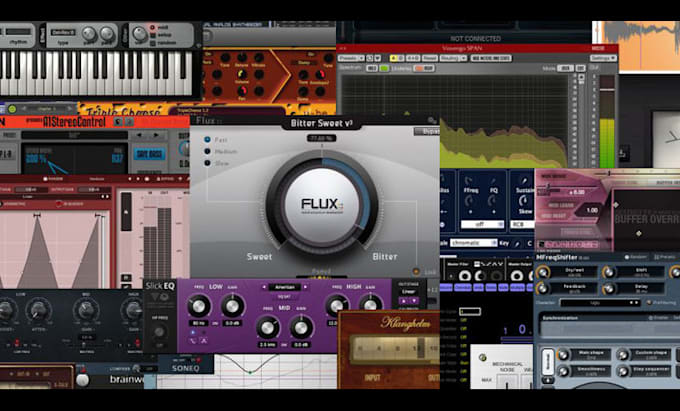Select the Fast radio option
Image resolution: width=680 pixels, height=411 pixels.
(x=208, y=139)
